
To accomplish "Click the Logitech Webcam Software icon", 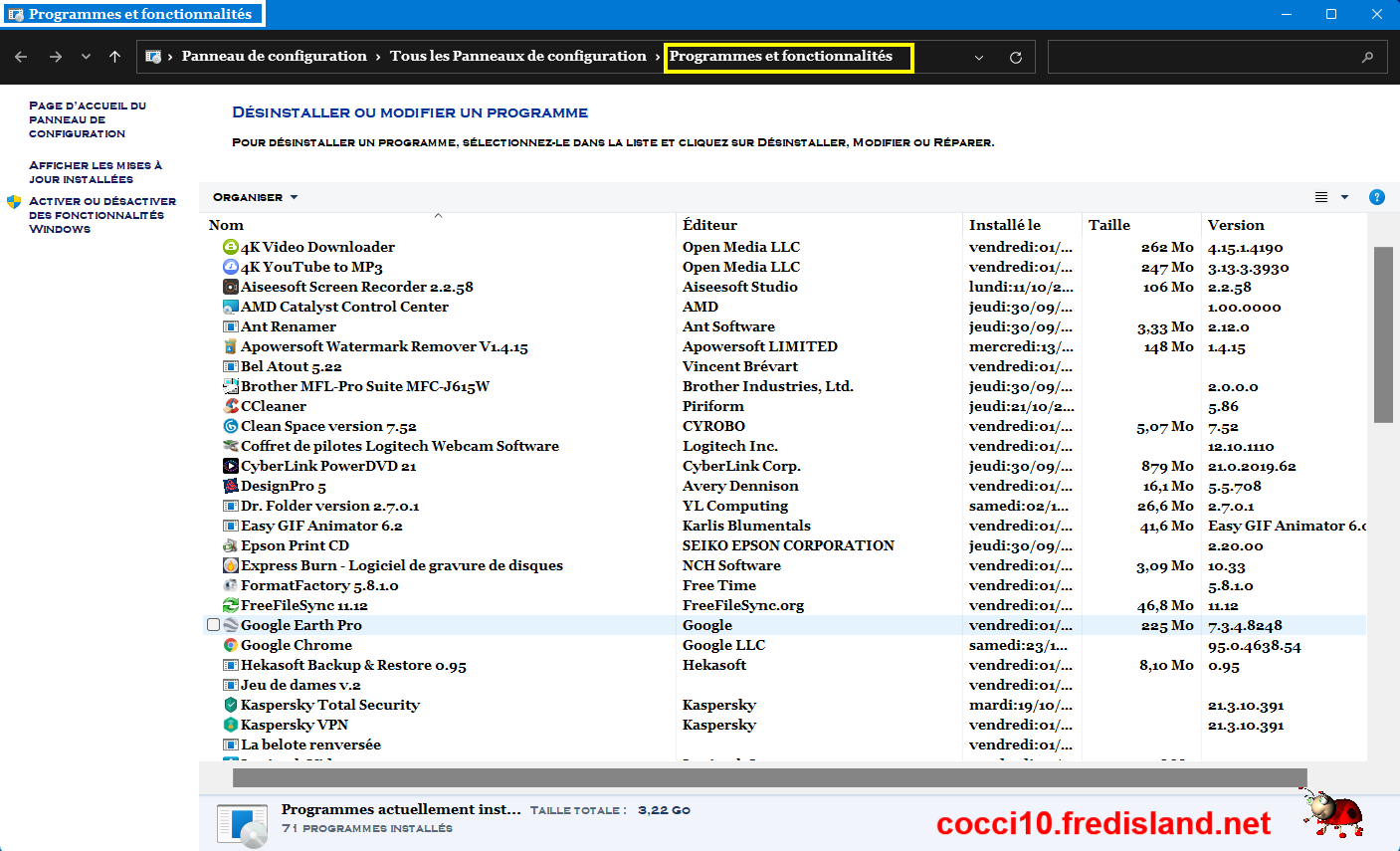I will 231,446.
